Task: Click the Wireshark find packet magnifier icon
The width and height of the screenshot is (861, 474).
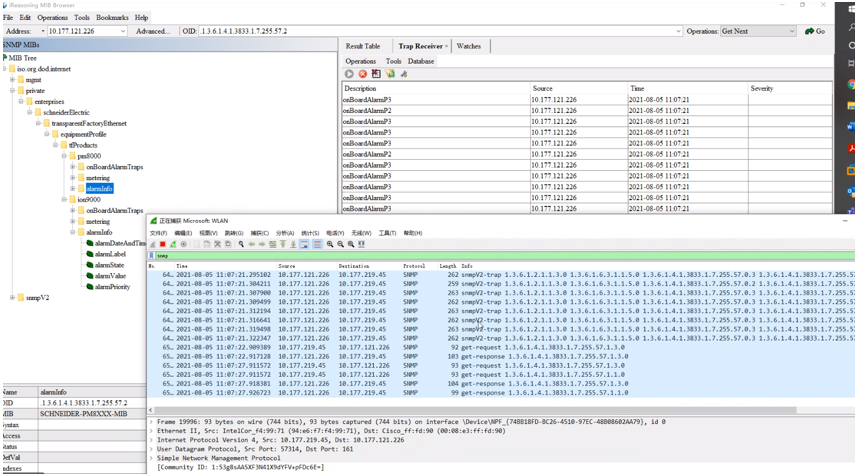Action: coord(241,244)
